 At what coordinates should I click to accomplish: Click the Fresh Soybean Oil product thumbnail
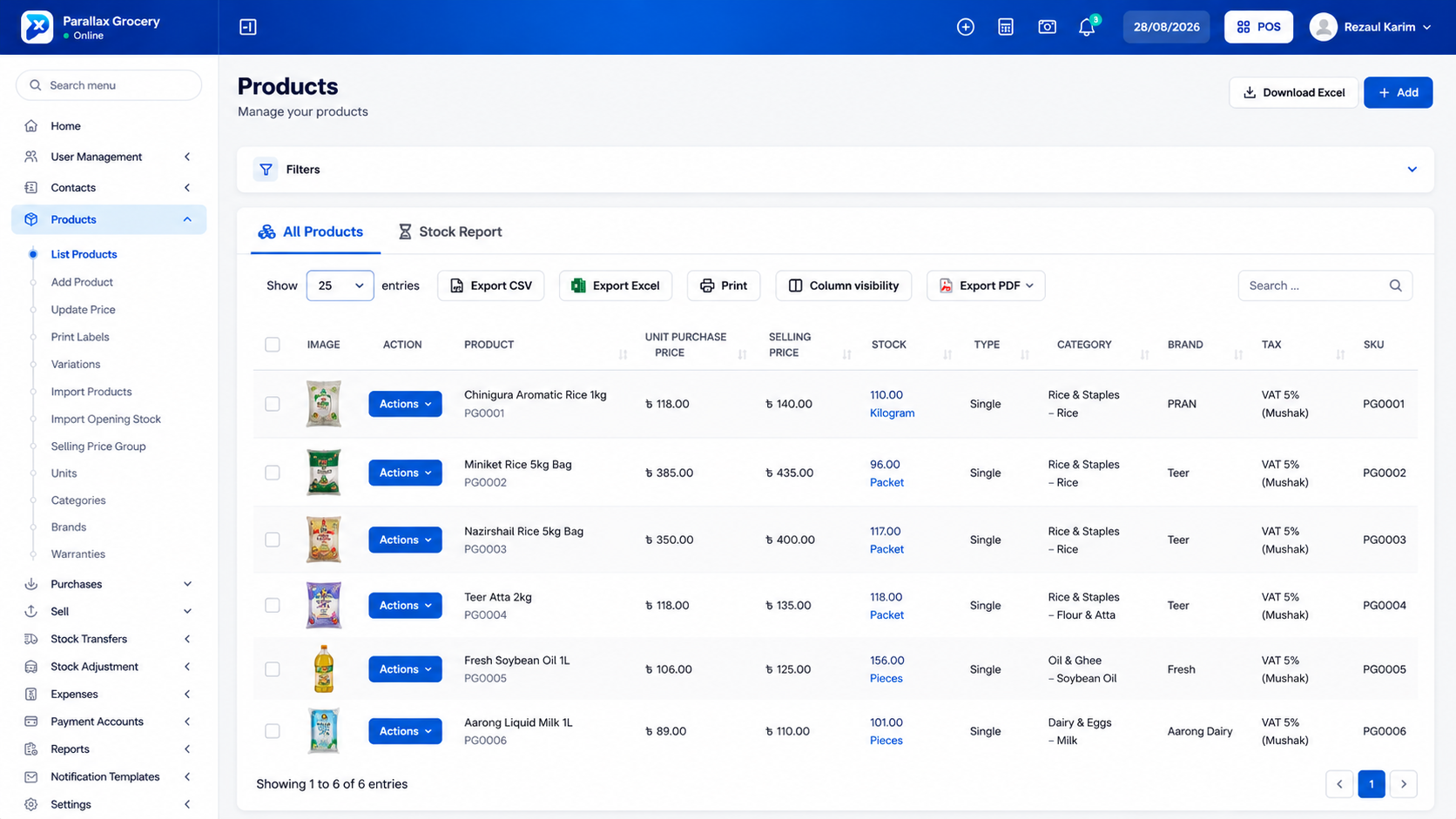(x=324, y=669)
